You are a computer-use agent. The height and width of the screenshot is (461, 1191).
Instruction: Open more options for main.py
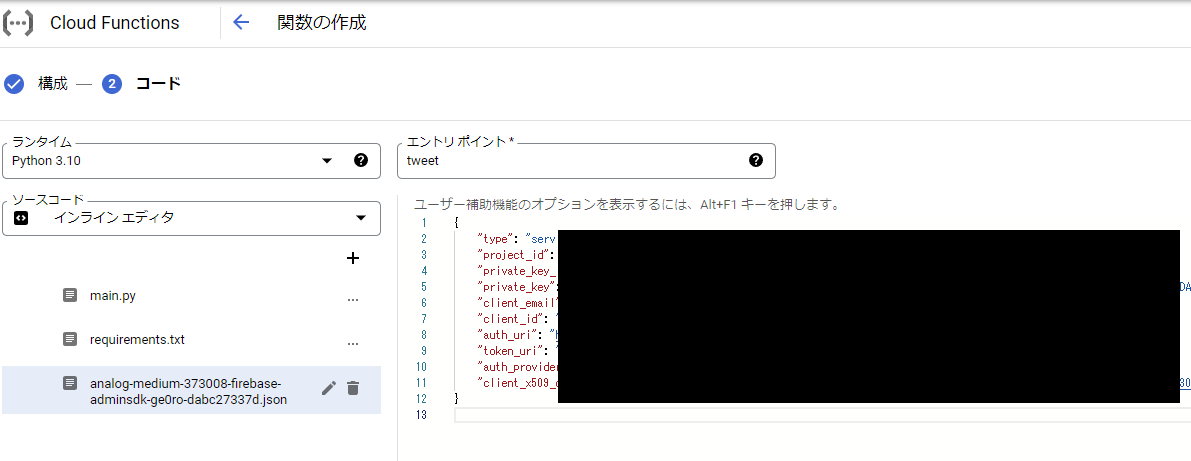352,299
